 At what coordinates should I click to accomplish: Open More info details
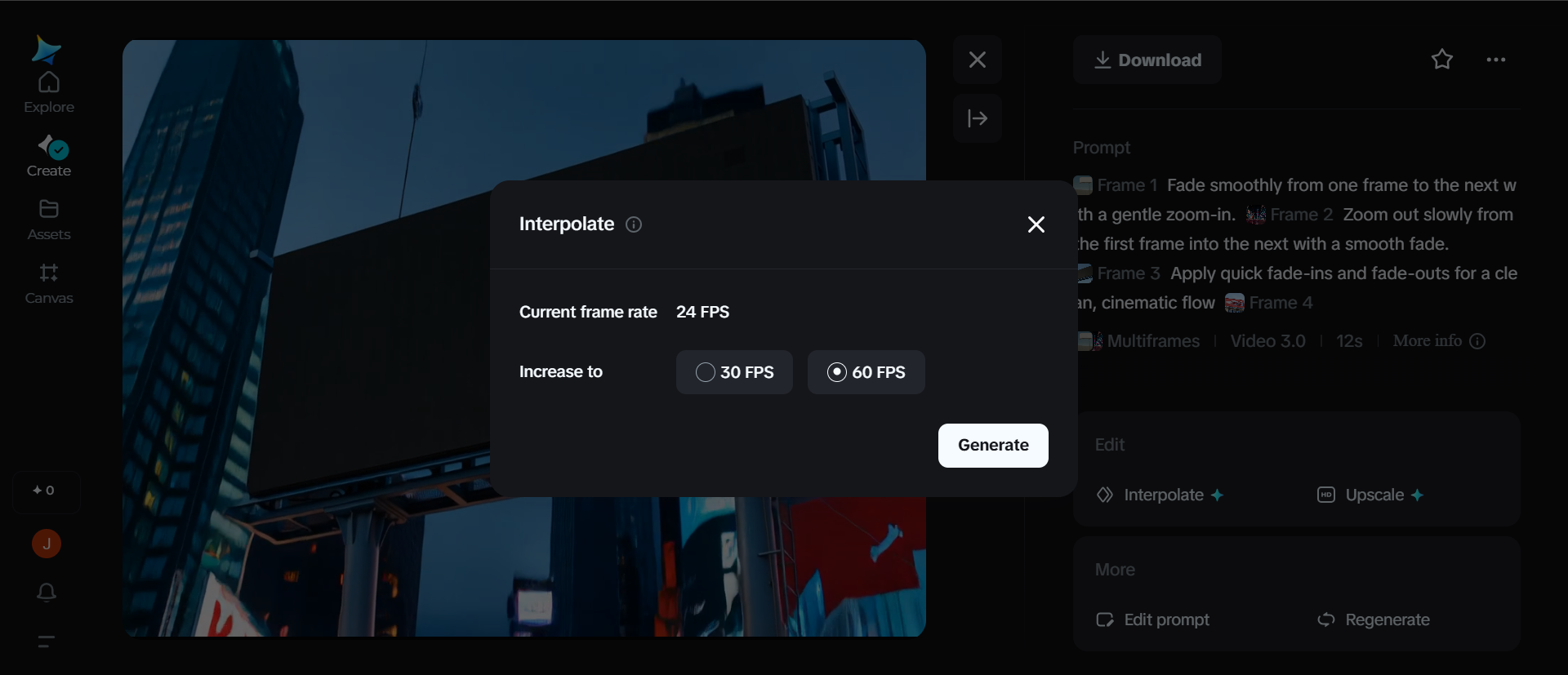(x=1439, y=341)
